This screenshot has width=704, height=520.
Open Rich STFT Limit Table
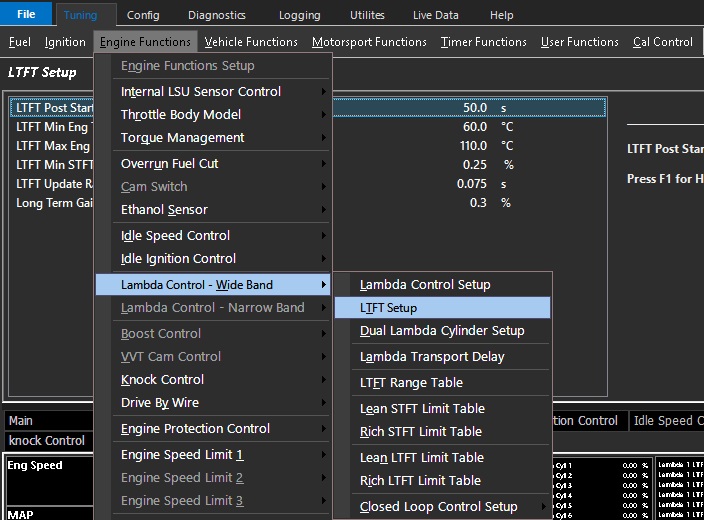442,432
